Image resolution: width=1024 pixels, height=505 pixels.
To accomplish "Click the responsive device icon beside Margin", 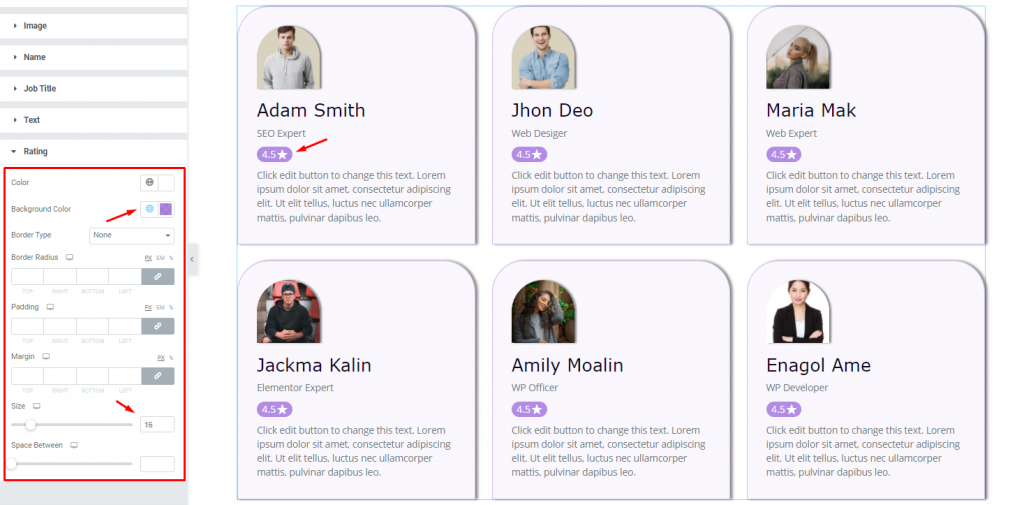I will (x=46, y=357).
